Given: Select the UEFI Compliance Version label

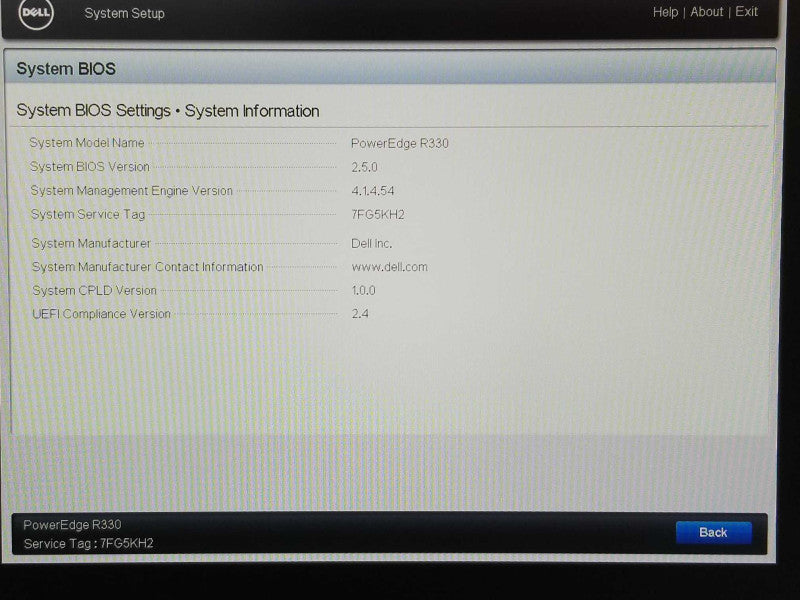Looking at the screenshot, I should pos(102,314).
